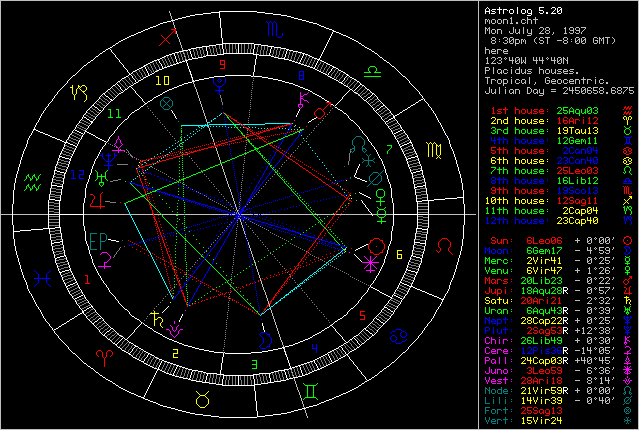Select the blue Neptune trident inside the wheel

click(x=108, y=161)
